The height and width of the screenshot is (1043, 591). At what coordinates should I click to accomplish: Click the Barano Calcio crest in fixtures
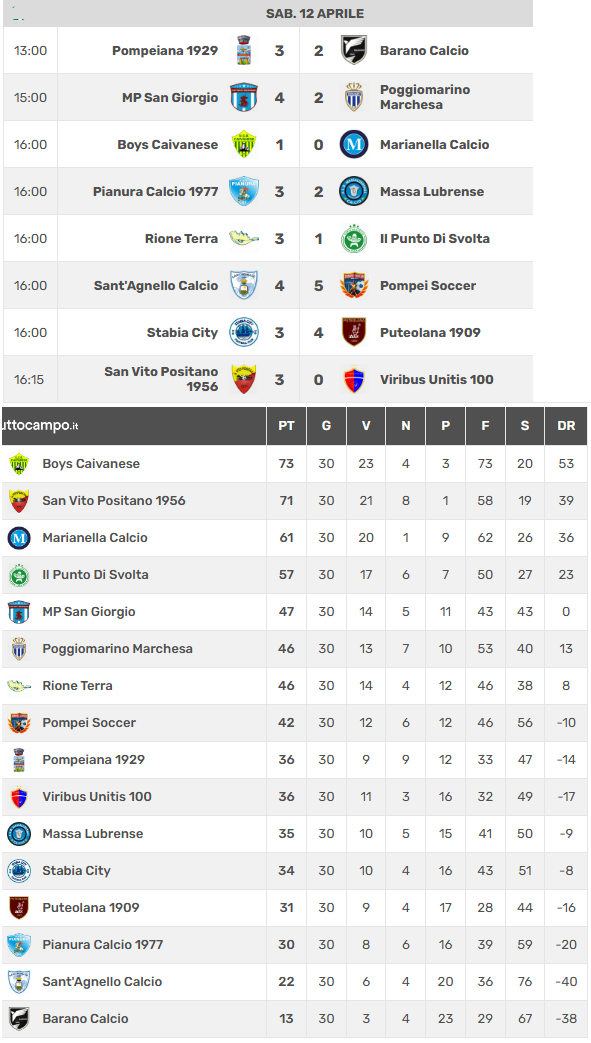(x=354, y=51)
